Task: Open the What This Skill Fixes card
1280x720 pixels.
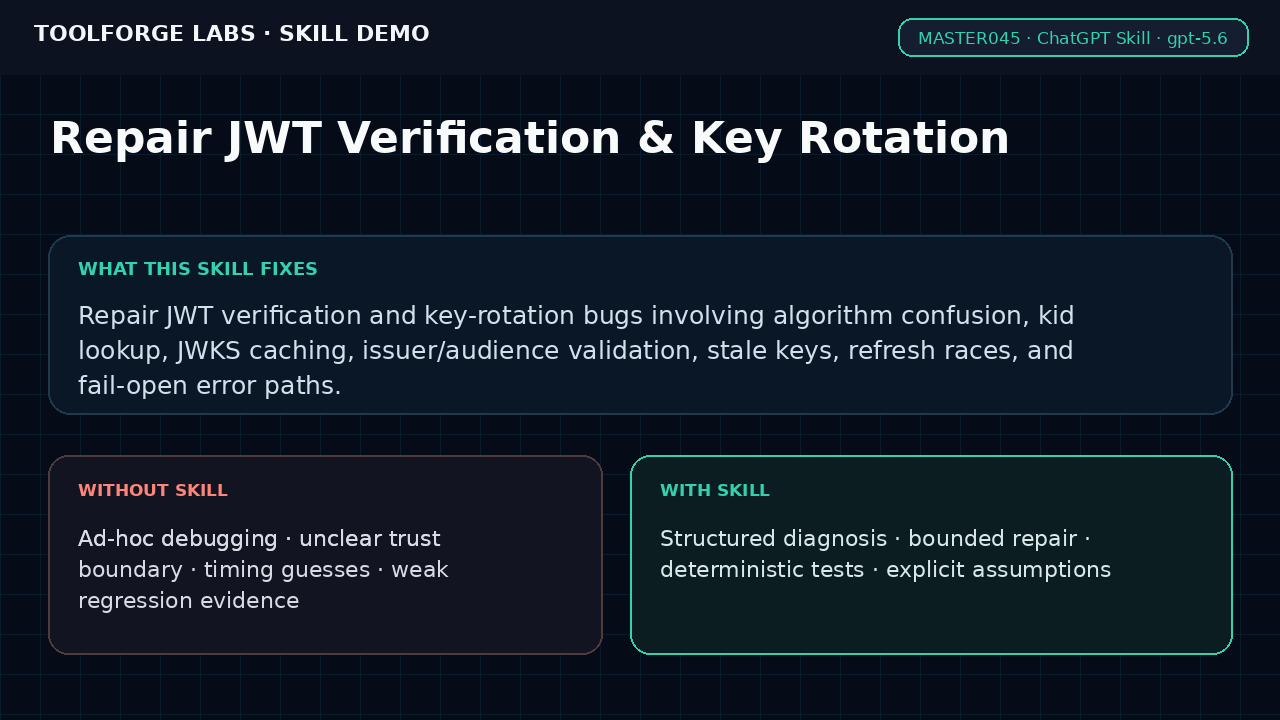Action: tap(640, 325)
